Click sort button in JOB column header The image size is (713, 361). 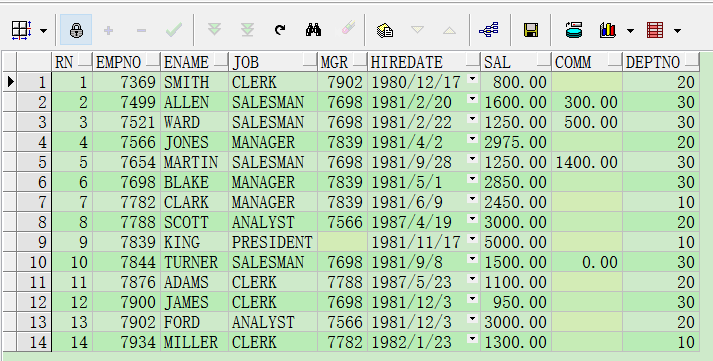[x=310, y=61]
